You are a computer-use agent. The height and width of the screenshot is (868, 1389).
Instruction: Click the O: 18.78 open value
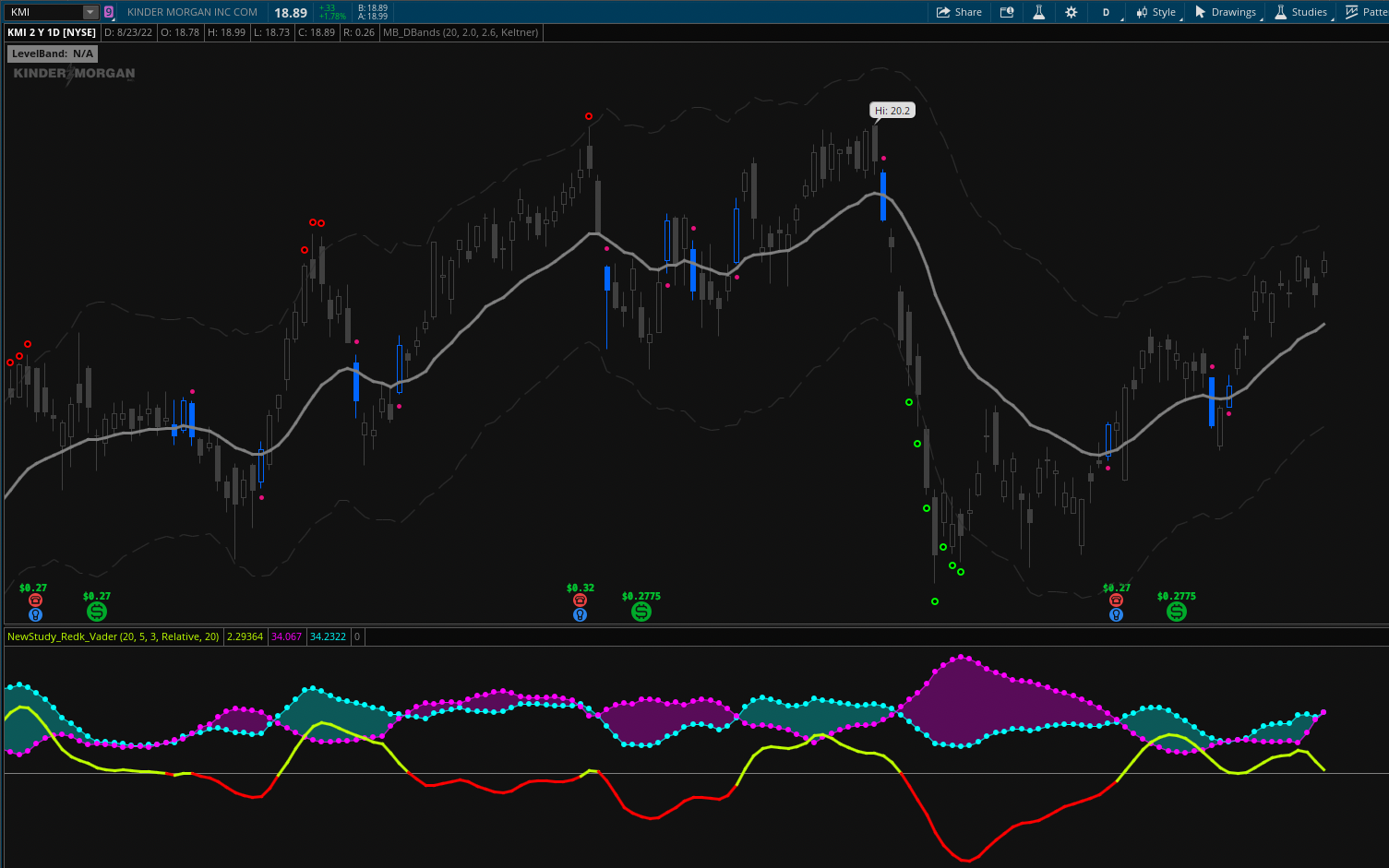(x=180, y=32)
